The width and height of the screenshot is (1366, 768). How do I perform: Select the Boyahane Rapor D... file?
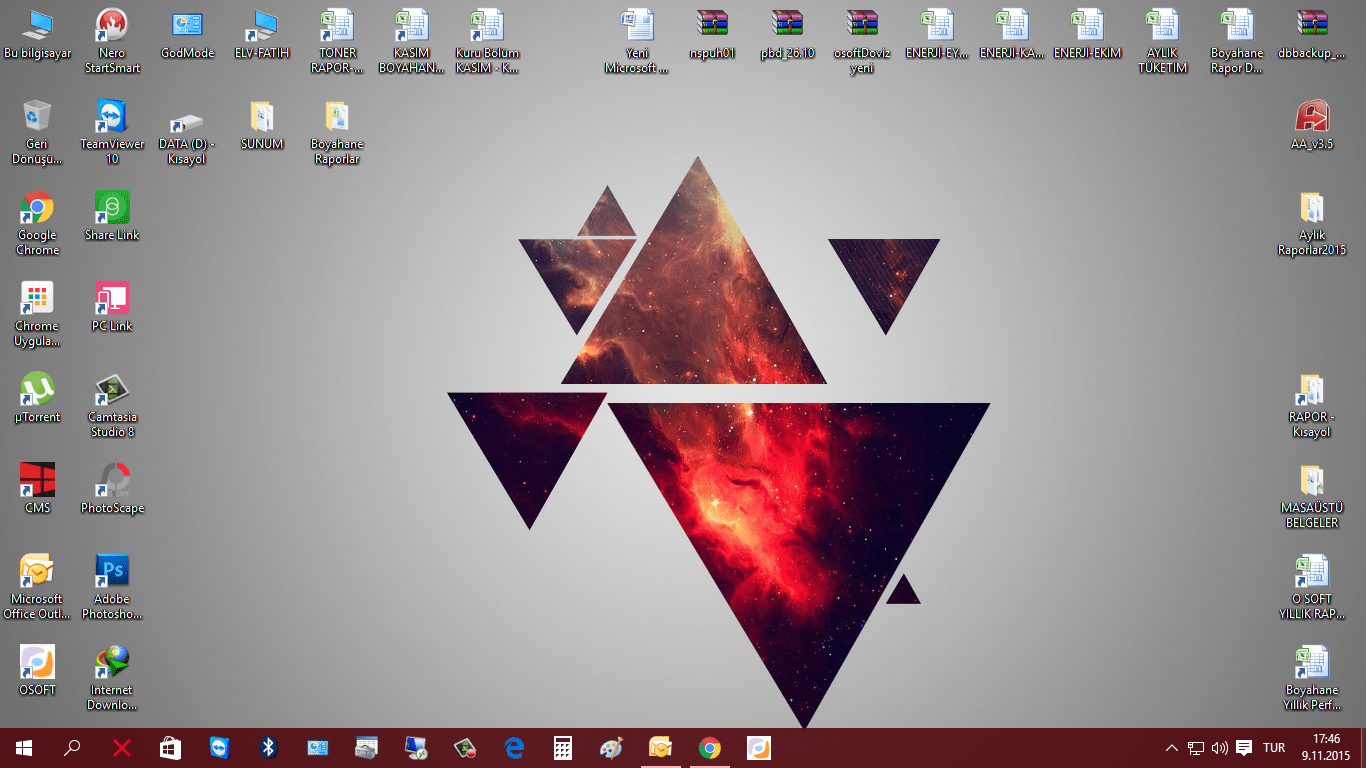(x=1237, y=42)
